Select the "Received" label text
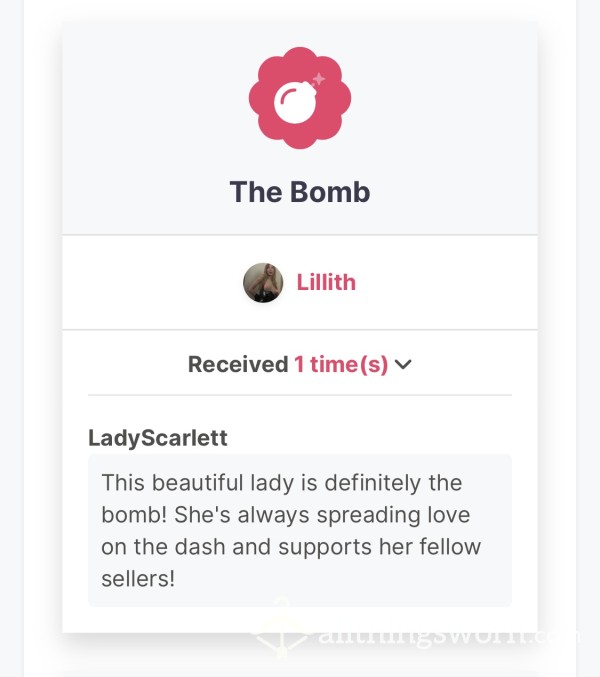The width and height of the screenshot is (600, 677). pos(238,364)
